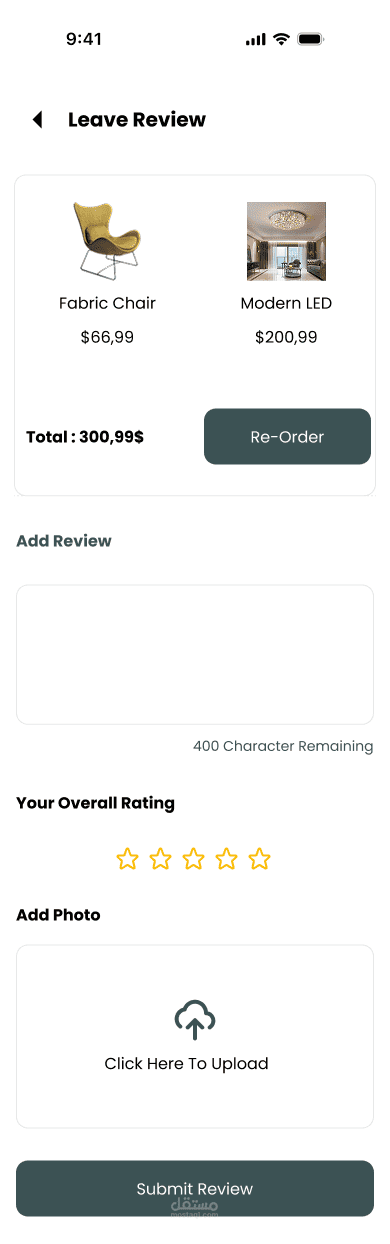Tap the Submit Review button
Screen dimensions: 390x1244
pyautogui.click(x=195, y=1189)
